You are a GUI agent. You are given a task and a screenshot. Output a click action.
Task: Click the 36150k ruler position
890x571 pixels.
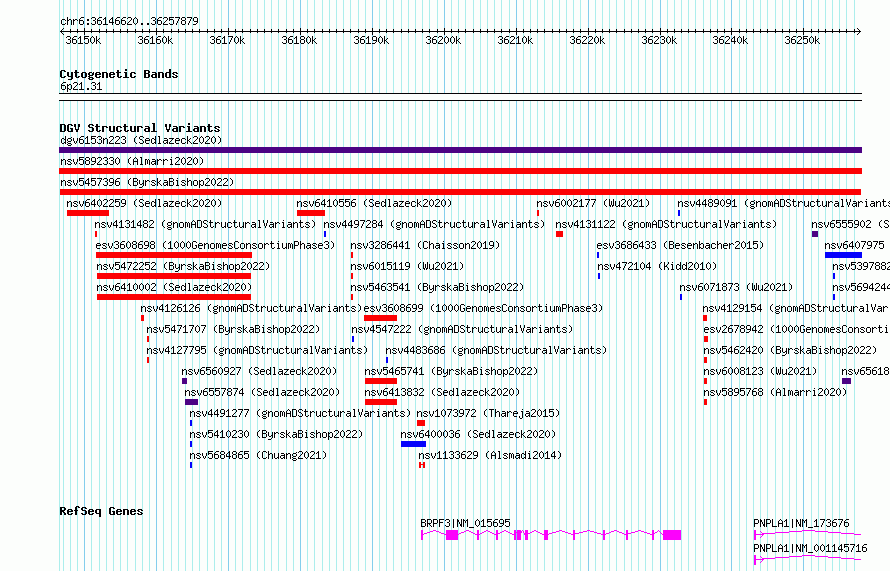point(83,41)
